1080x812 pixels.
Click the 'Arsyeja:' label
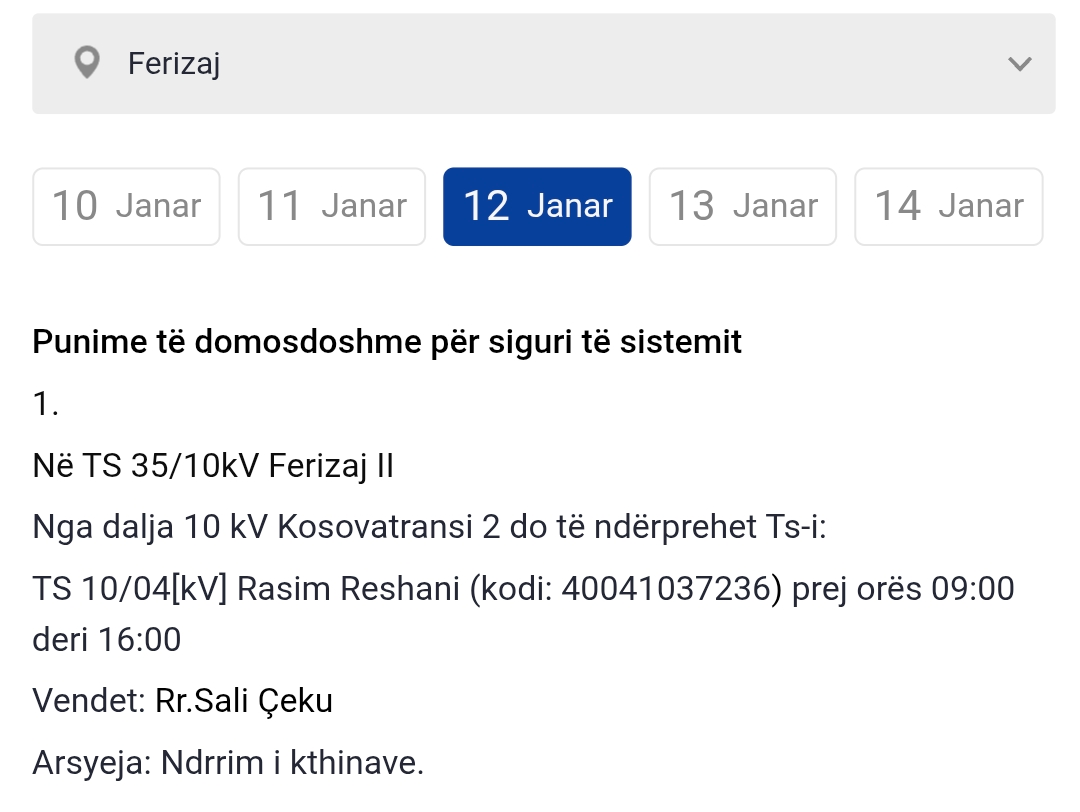coord(91,764)
